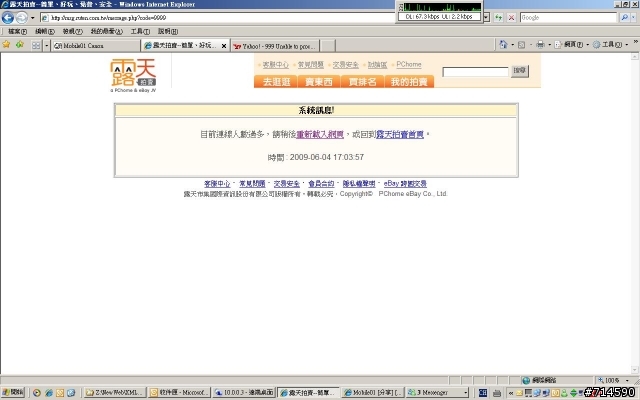Open 隱私權聲明 footer link
Viewport: 640px width, 400px height.
click(359, 184)
